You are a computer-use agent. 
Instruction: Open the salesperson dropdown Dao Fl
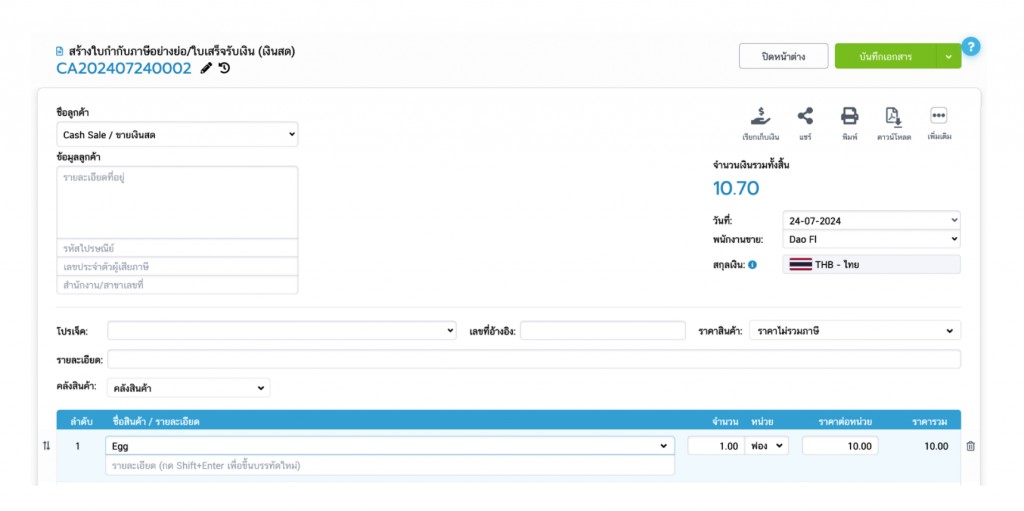870,240
